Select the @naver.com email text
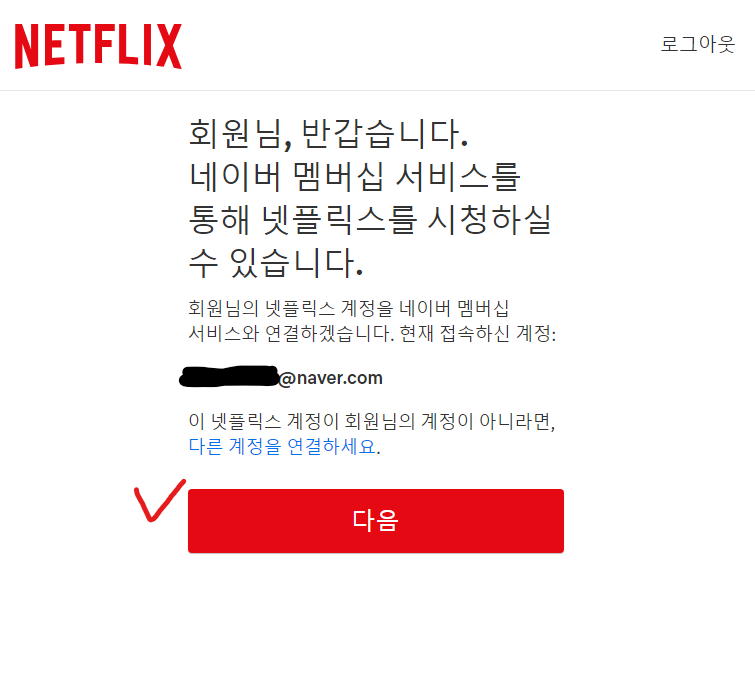The image size is (755, 695). (x=330, y=378)
